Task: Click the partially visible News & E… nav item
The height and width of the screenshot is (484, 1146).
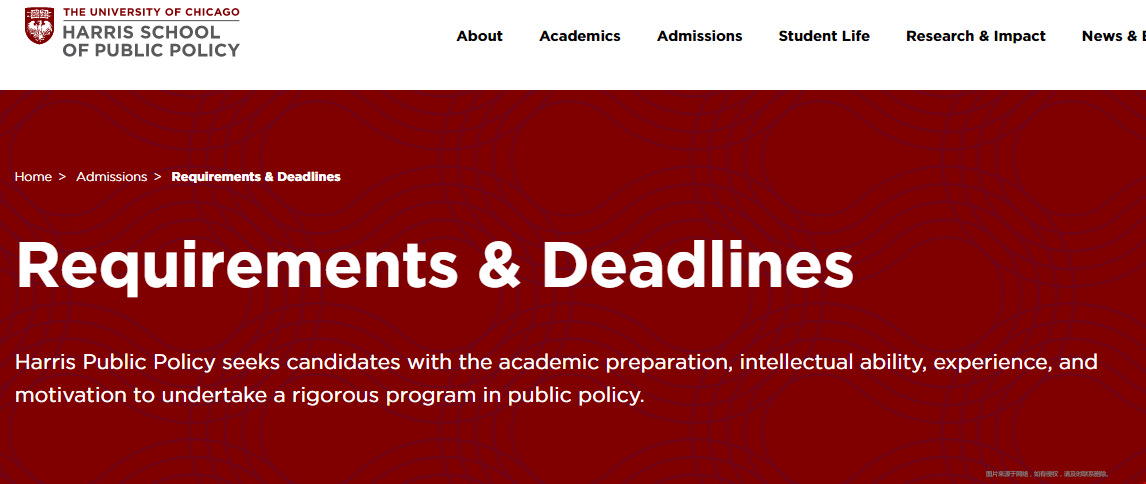Action: tap(1113, 36)
